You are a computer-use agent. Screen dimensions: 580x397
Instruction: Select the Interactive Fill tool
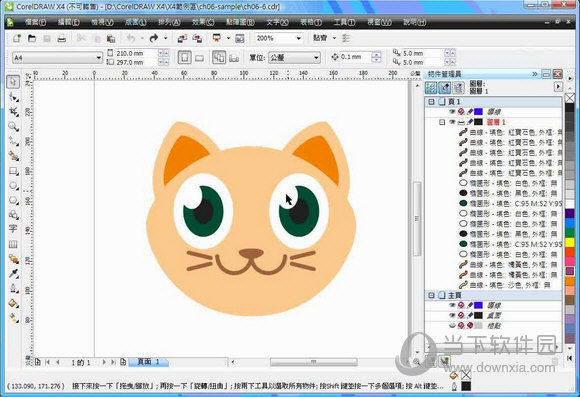(x=13, y=318)
